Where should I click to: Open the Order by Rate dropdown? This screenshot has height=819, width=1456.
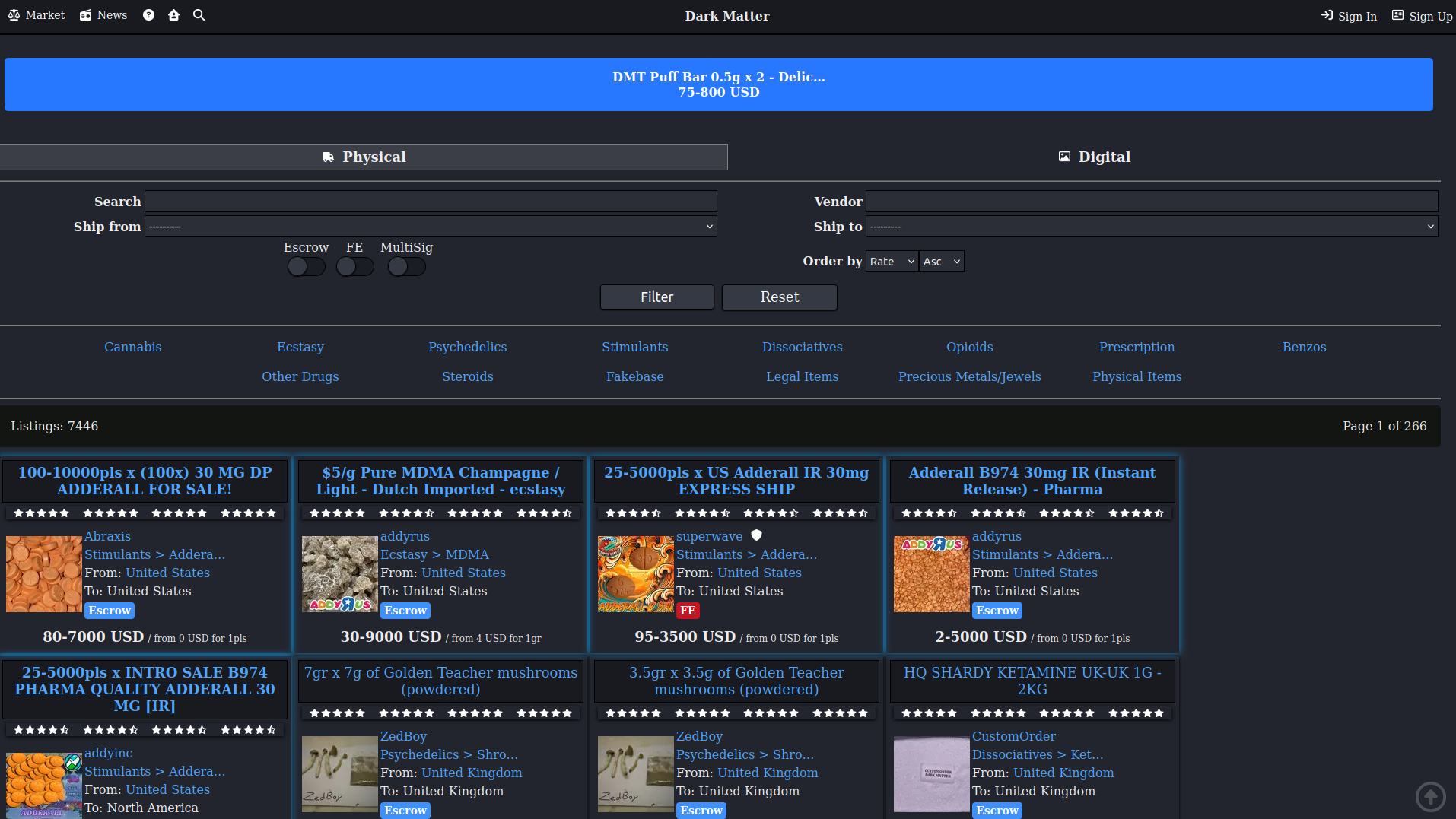pos(892,262)
